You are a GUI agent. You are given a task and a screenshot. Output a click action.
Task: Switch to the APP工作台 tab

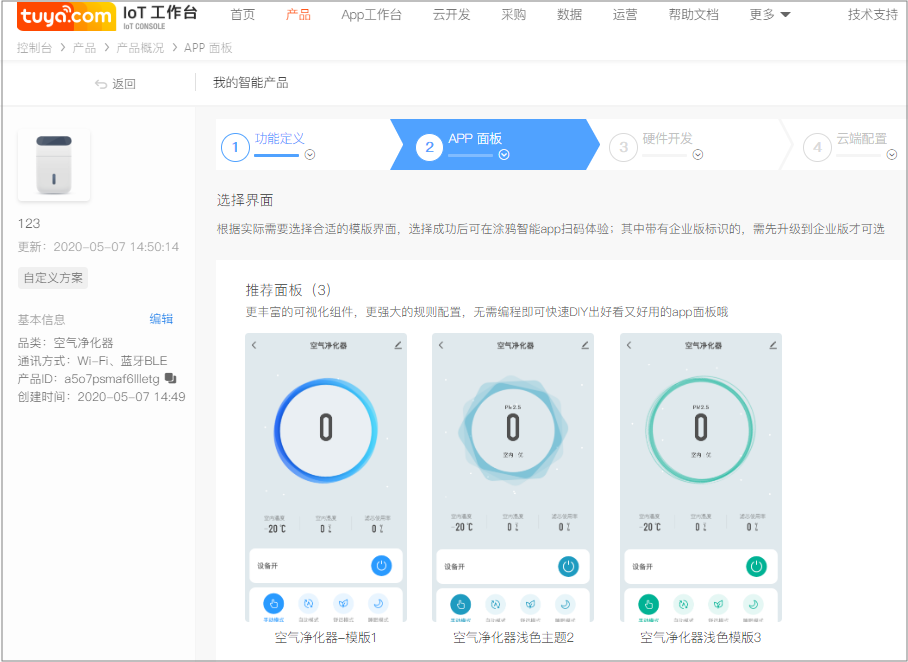tap(371, 14)
